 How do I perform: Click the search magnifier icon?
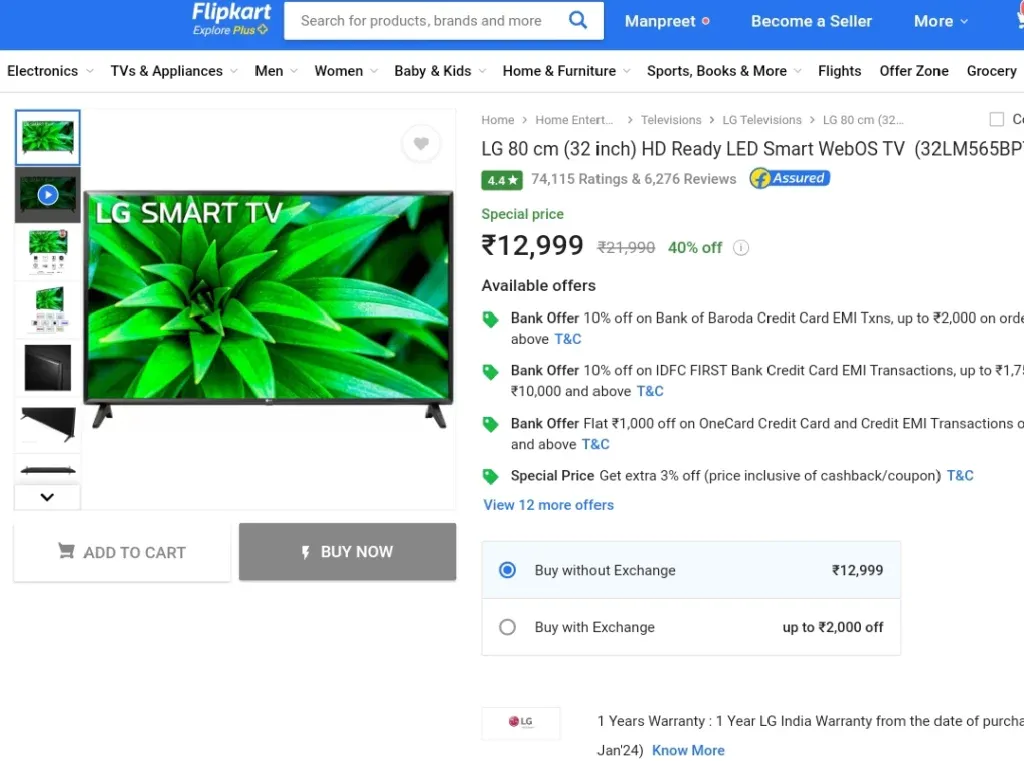click(x=577, y=20)
